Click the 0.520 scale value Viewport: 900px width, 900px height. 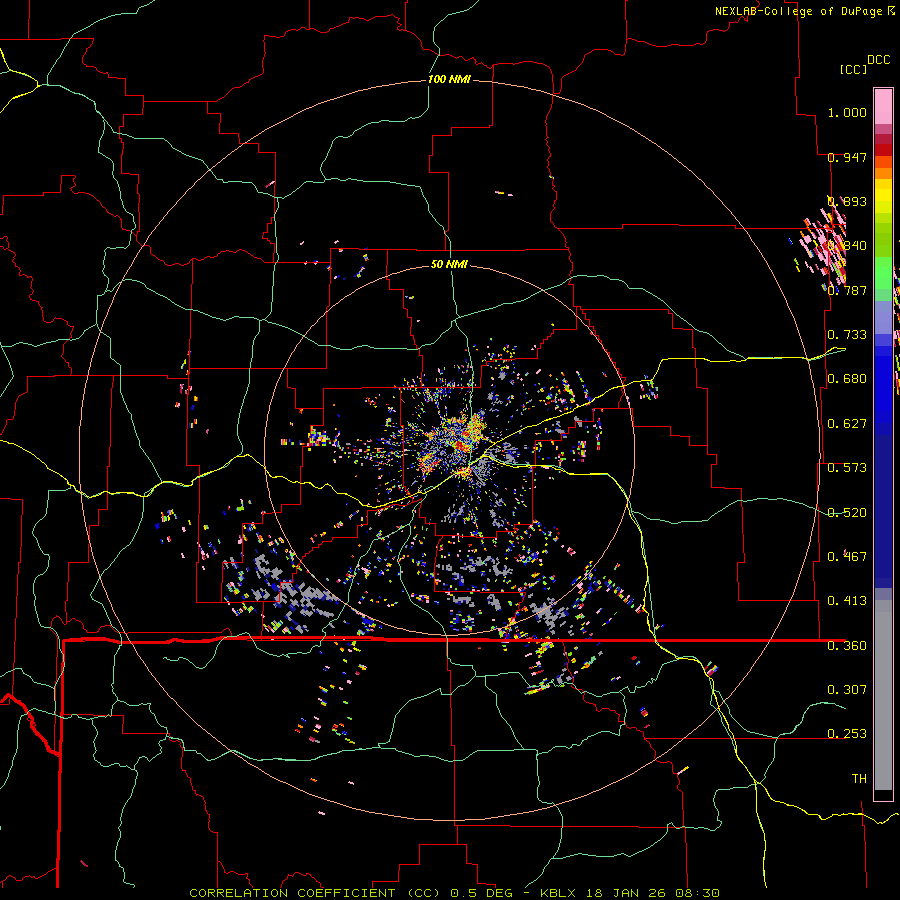847,513
